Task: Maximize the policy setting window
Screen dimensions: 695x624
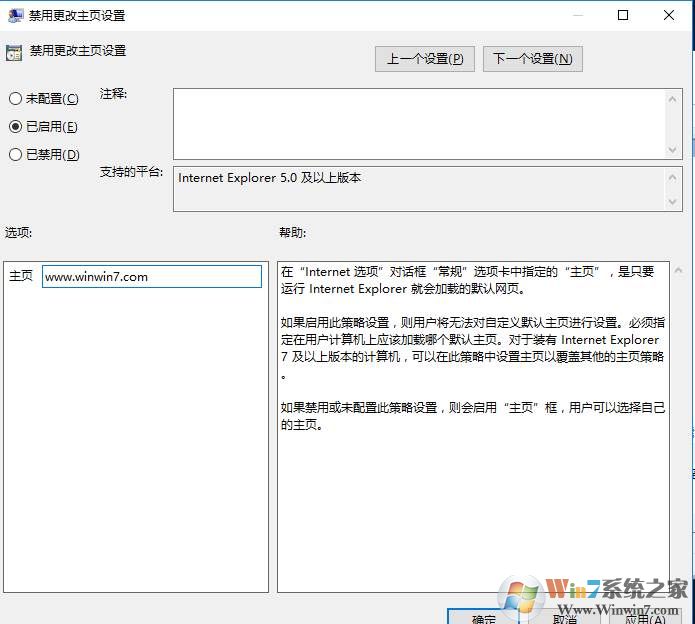Action: pos(623,15)
